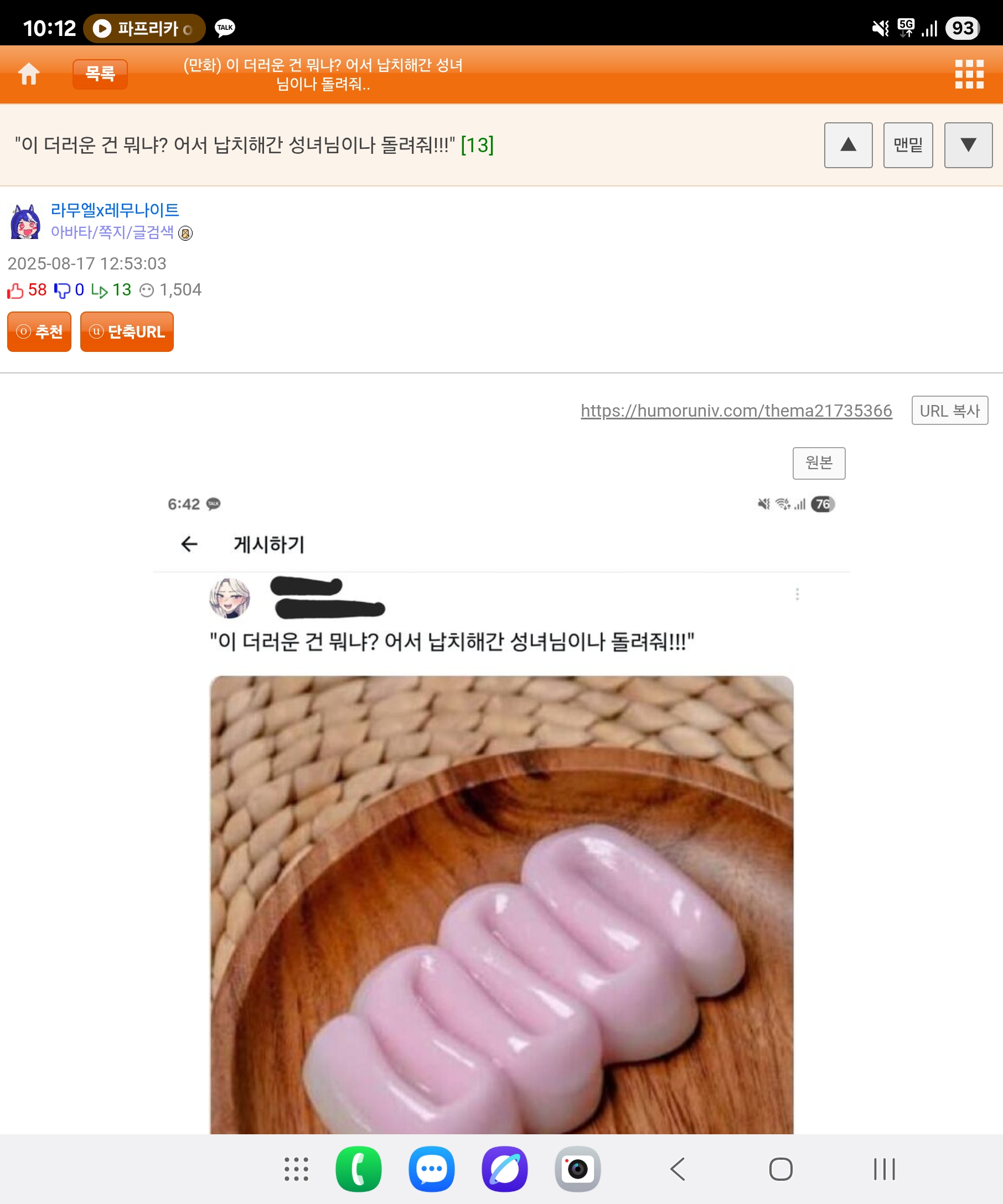Go to previous post with up arrow
The width and height of the screenshot is (1003, 1204).
coord(848,145)
